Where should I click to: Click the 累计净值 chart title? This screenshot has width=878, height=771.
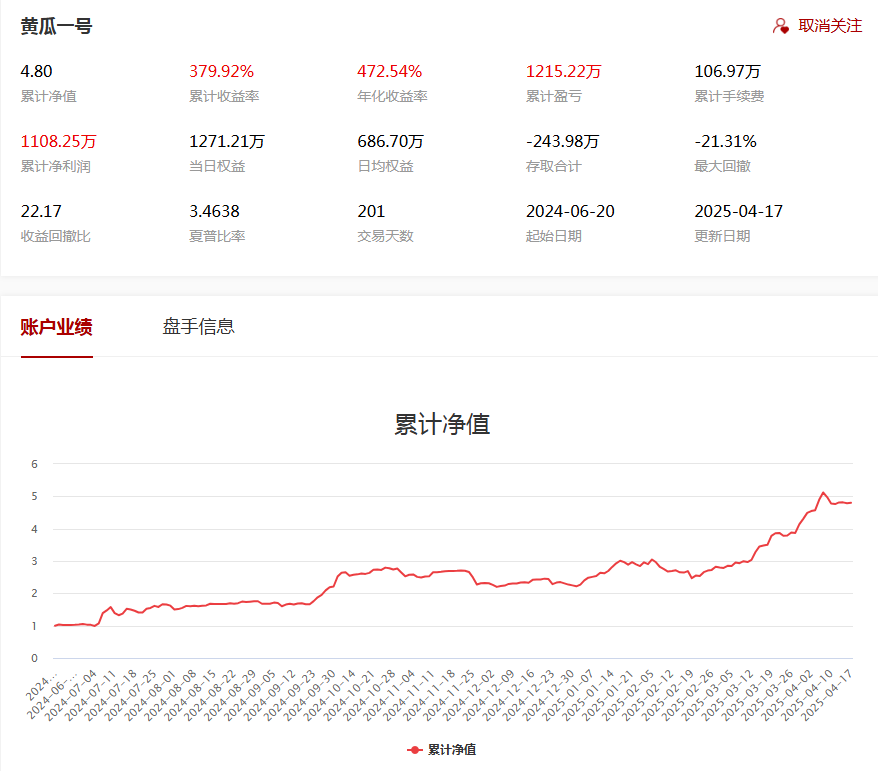pyautogui.click(x=442, y=424)
